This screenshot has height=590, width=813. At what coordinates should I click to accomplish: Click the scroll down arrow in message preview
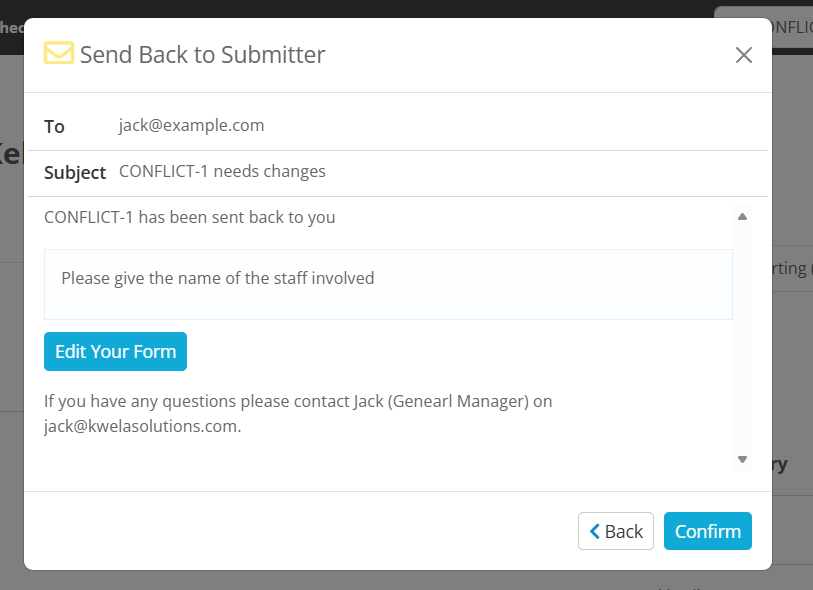pyautogui.click(x=742, y=459)
